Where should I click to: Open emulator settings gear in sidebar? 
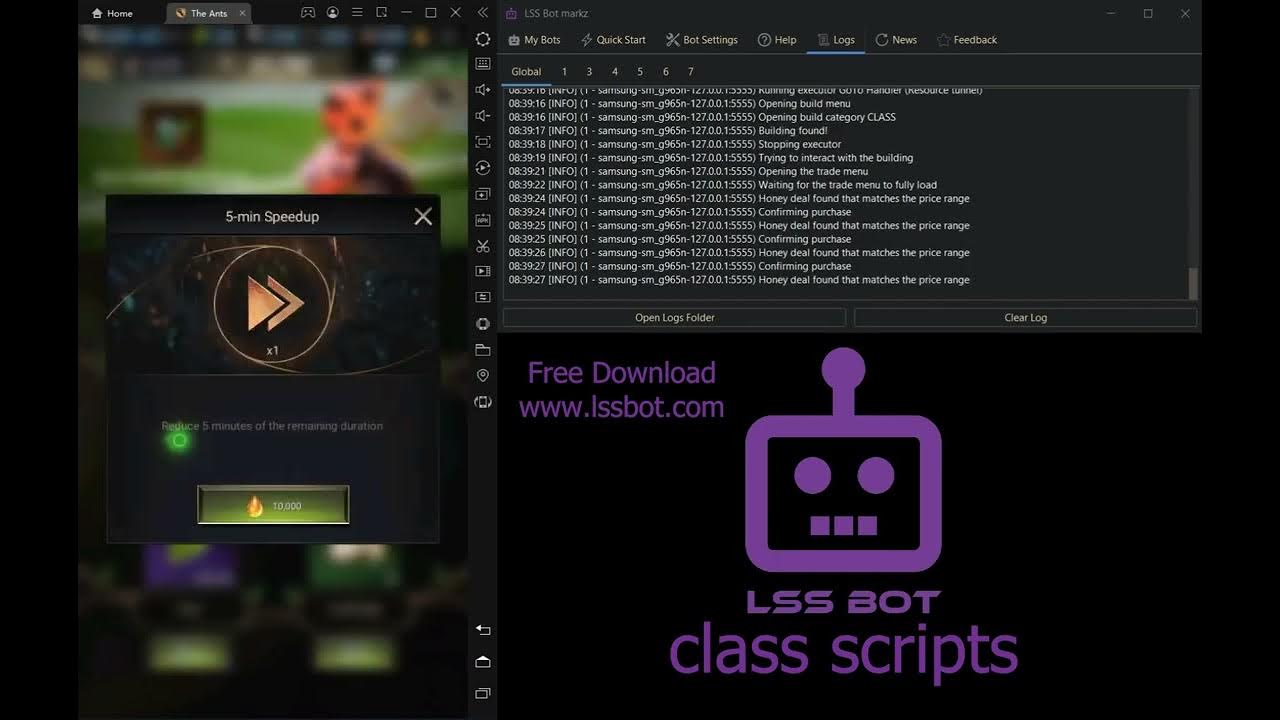[x=483, y=39]
